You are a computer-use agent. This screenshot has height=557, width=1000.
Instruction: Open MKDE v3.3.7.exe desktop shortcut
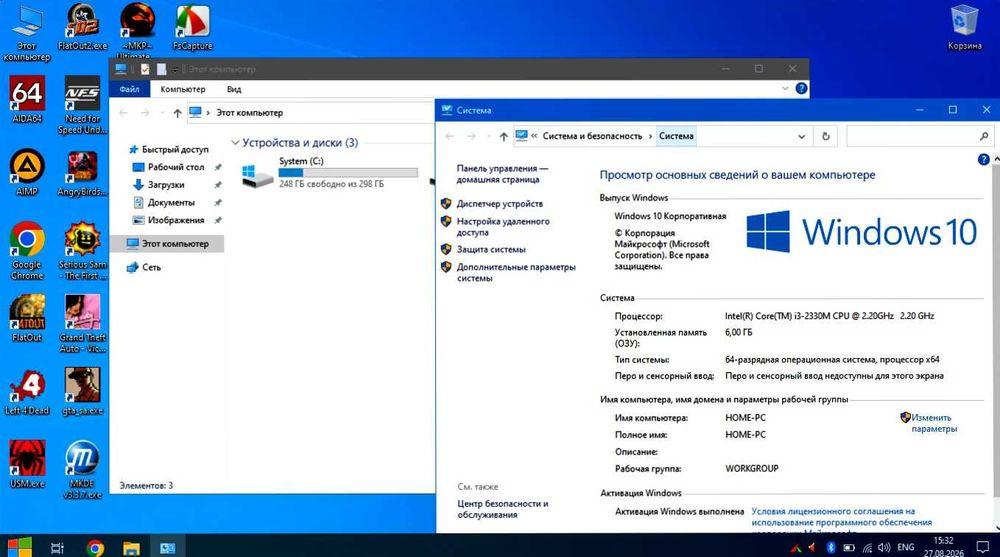click(82, 470)
